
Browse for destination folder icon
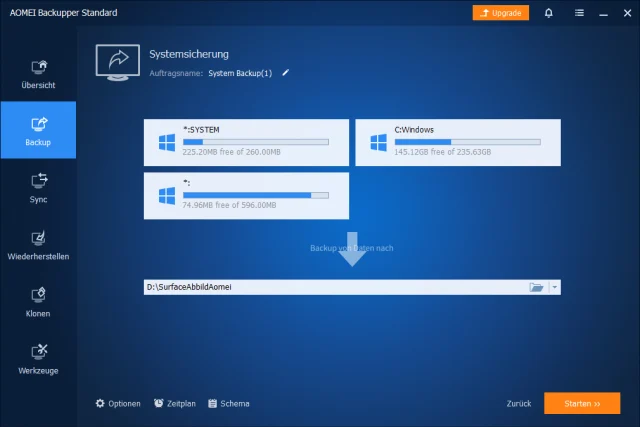pyautogui.click(x=537, y=287)
